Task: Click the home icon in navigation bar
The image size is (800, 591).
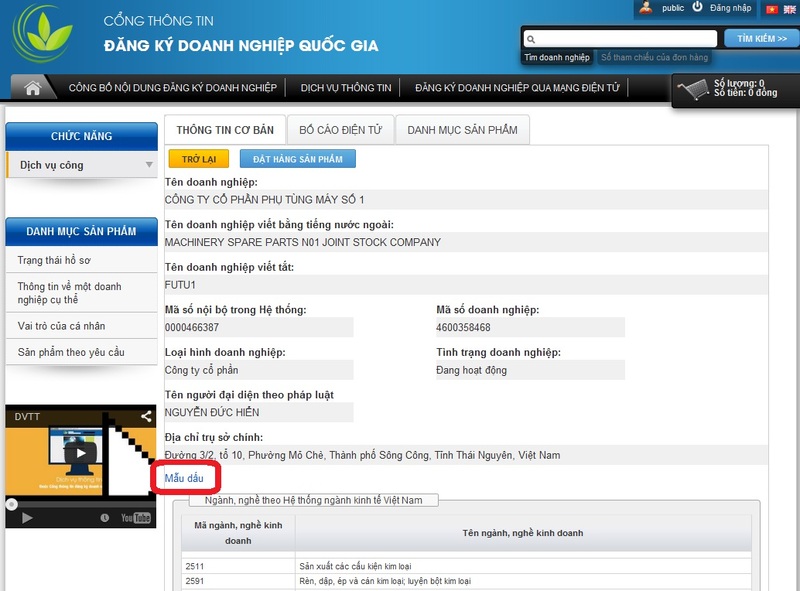Action: click(x=33, y=88)
